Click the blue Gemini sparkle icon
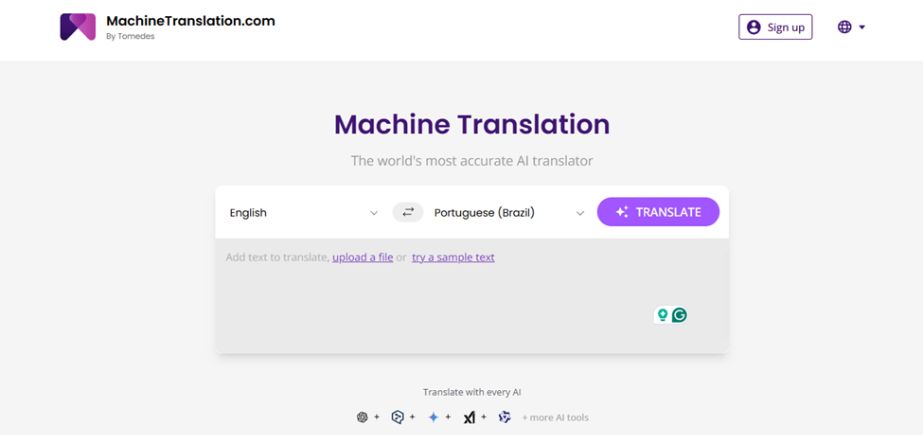The height and width of the screenshot is (435, 923). [x=434, y=417]
